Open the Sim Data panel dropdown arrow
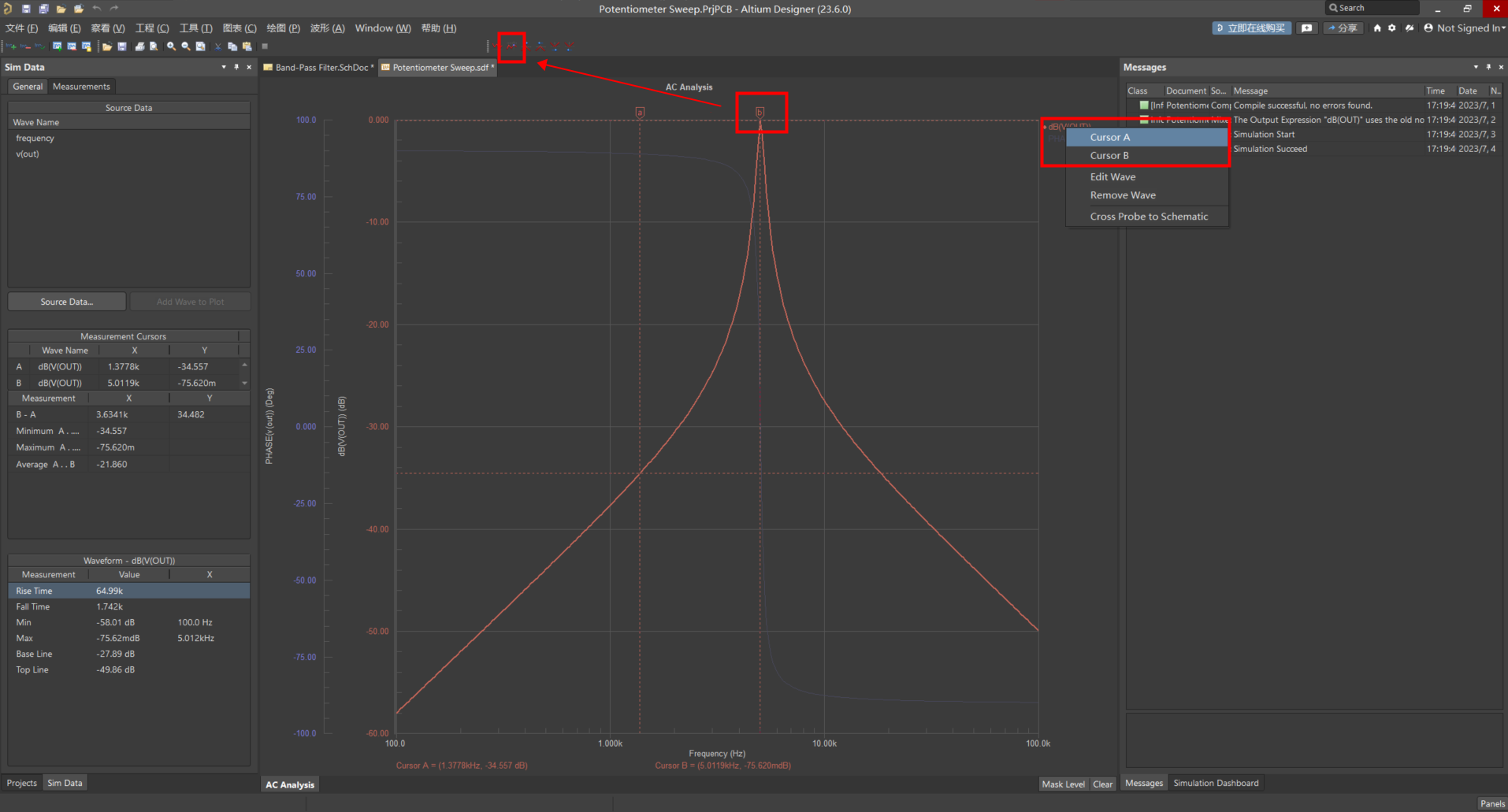Viewport: 1508px width, 812px height. [224, 67]
